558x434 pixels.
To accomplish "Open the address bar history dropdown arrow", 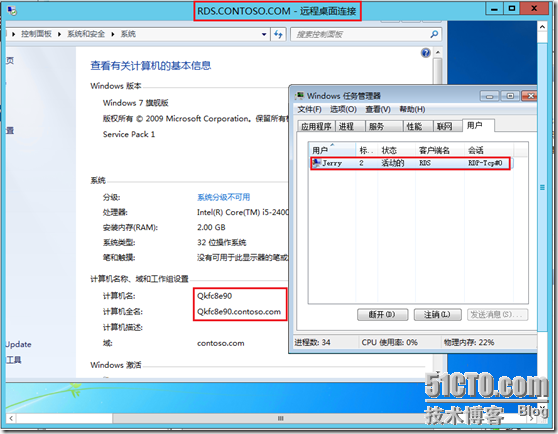I will tap(264, 35).
